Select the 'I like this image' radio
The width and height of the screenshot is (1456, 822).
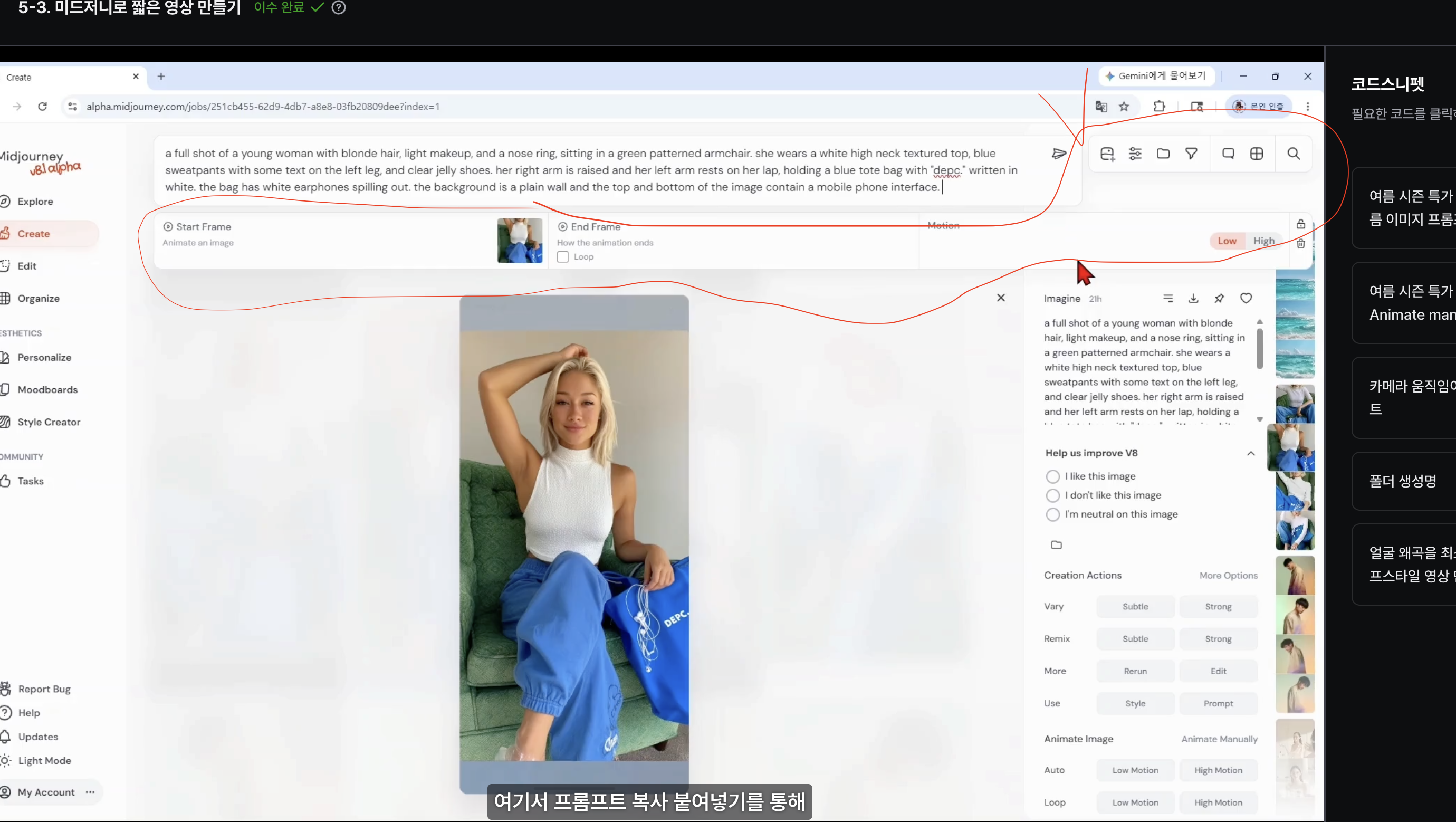(1052, 476)
